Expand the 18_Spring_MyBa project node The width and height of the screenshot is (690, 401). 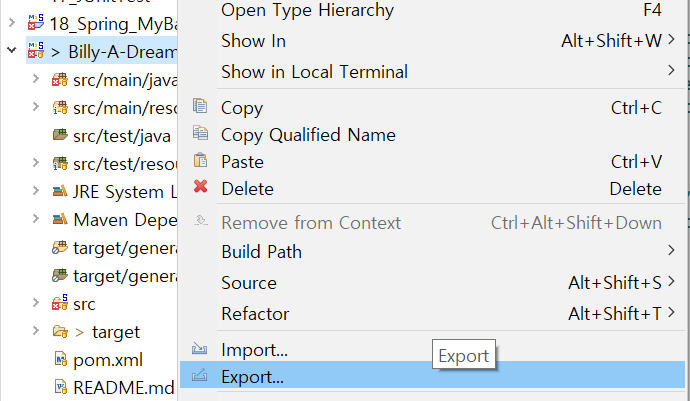pos(12,22)
